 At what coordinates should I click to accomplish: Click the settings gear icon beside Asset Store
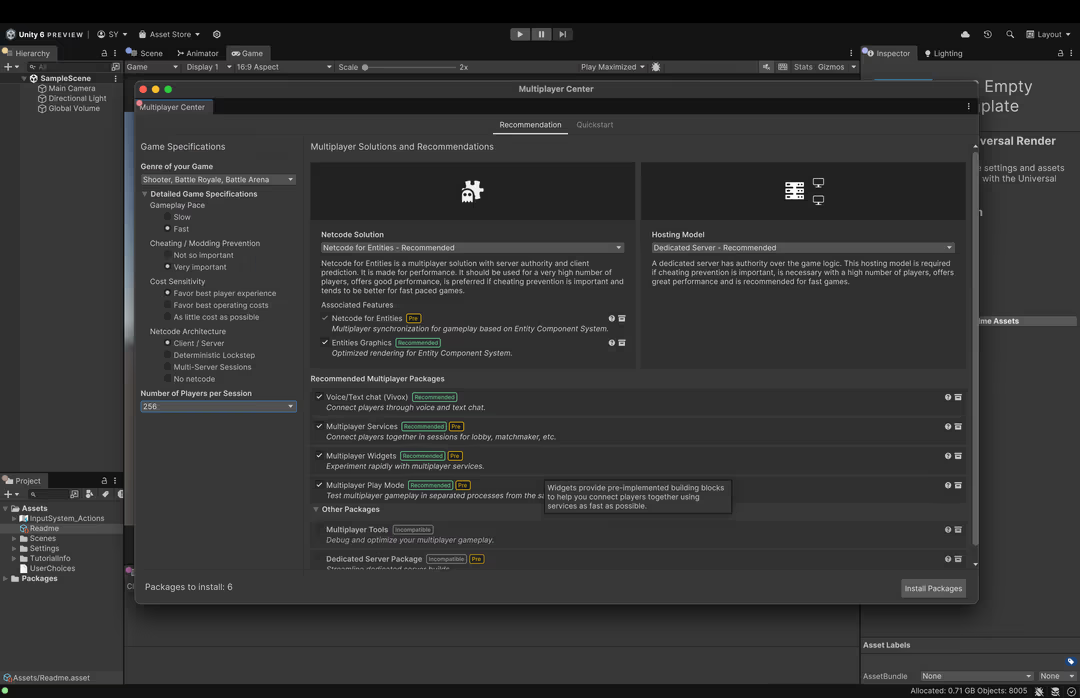[217, 34]
